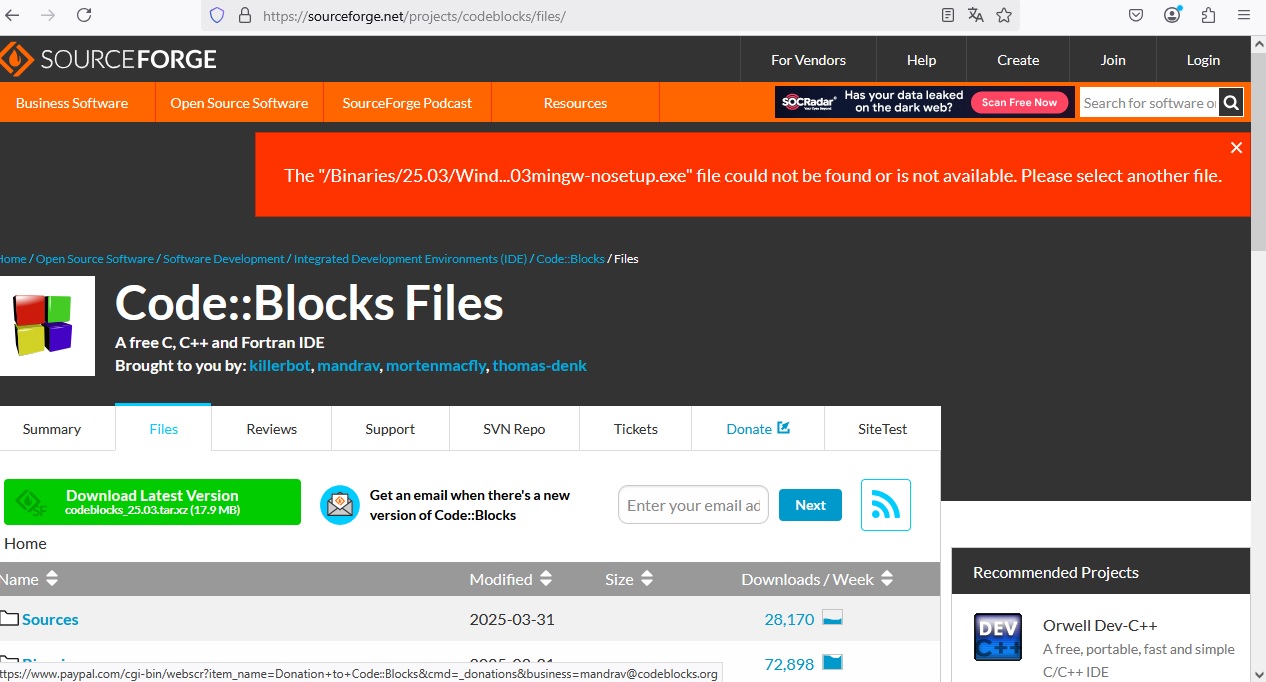The image size is (1266, 682).
Task: Click the magnifier search button
Action: pos(1231,102)
